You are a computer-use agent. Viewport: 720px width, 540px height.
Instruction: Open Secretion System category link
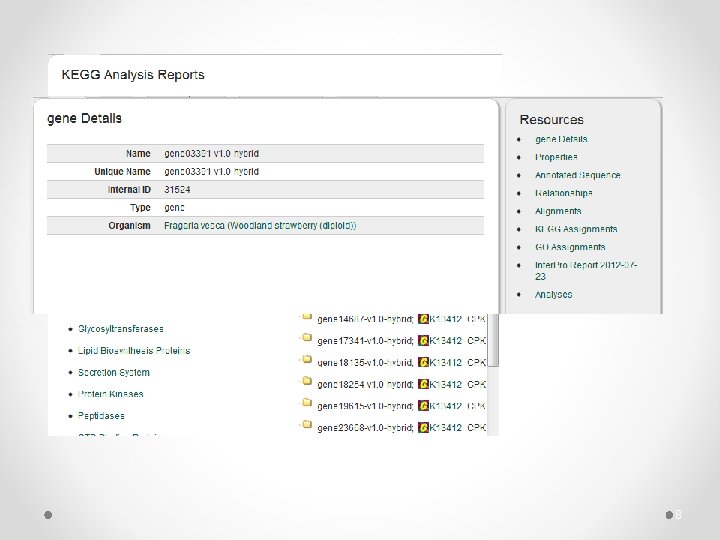114,372
